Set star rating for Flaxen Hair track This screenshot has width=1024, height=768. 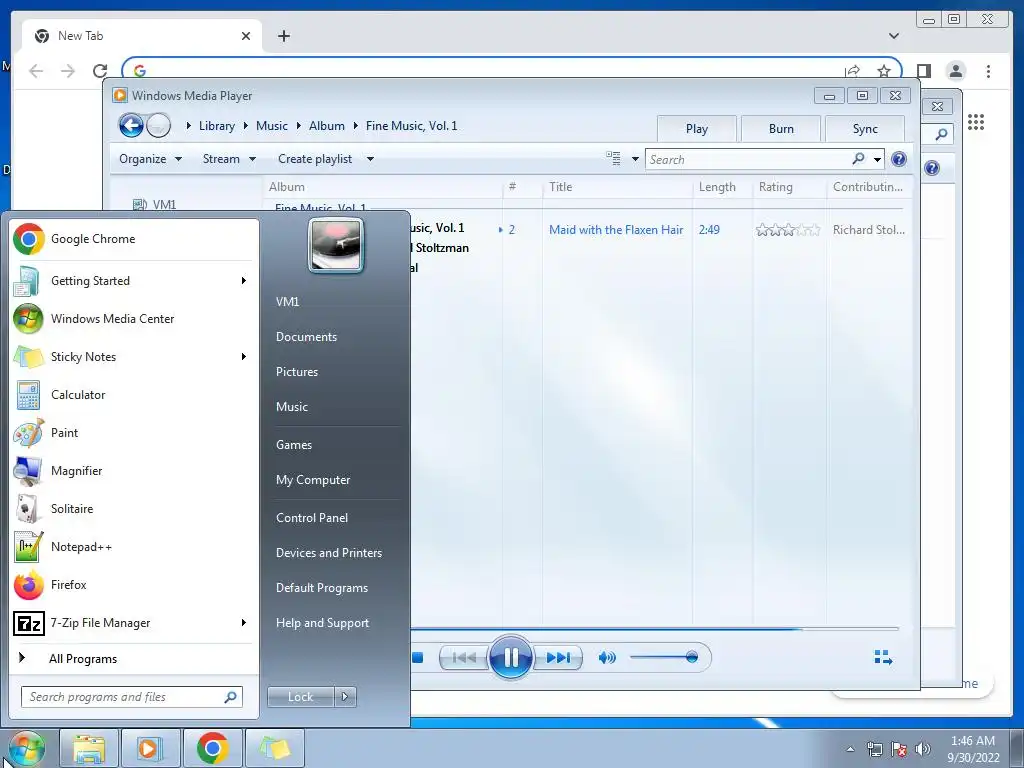[x=788, y=230]
